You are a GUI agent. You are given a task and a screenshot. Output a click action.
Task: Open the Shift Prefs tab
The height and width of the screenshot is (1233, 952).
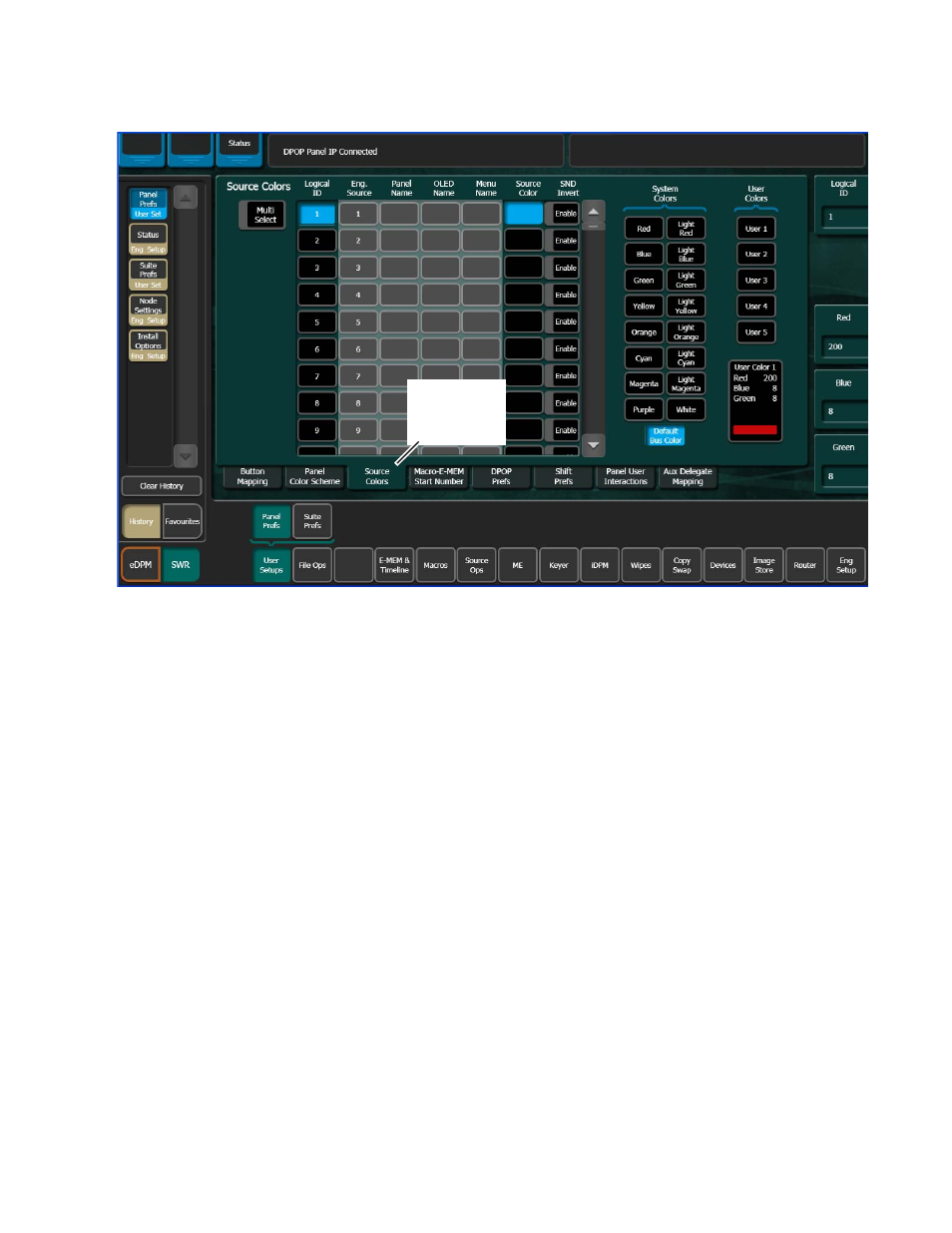564,477
